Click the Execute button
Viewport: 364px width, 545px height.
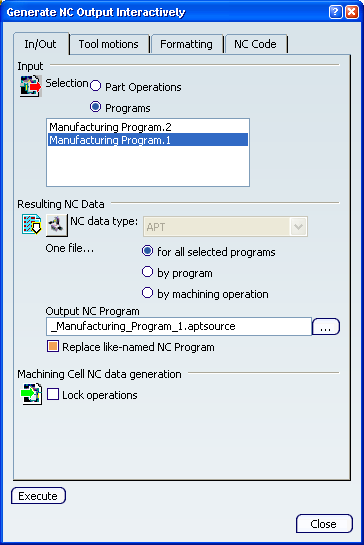[x=38, y=496]
